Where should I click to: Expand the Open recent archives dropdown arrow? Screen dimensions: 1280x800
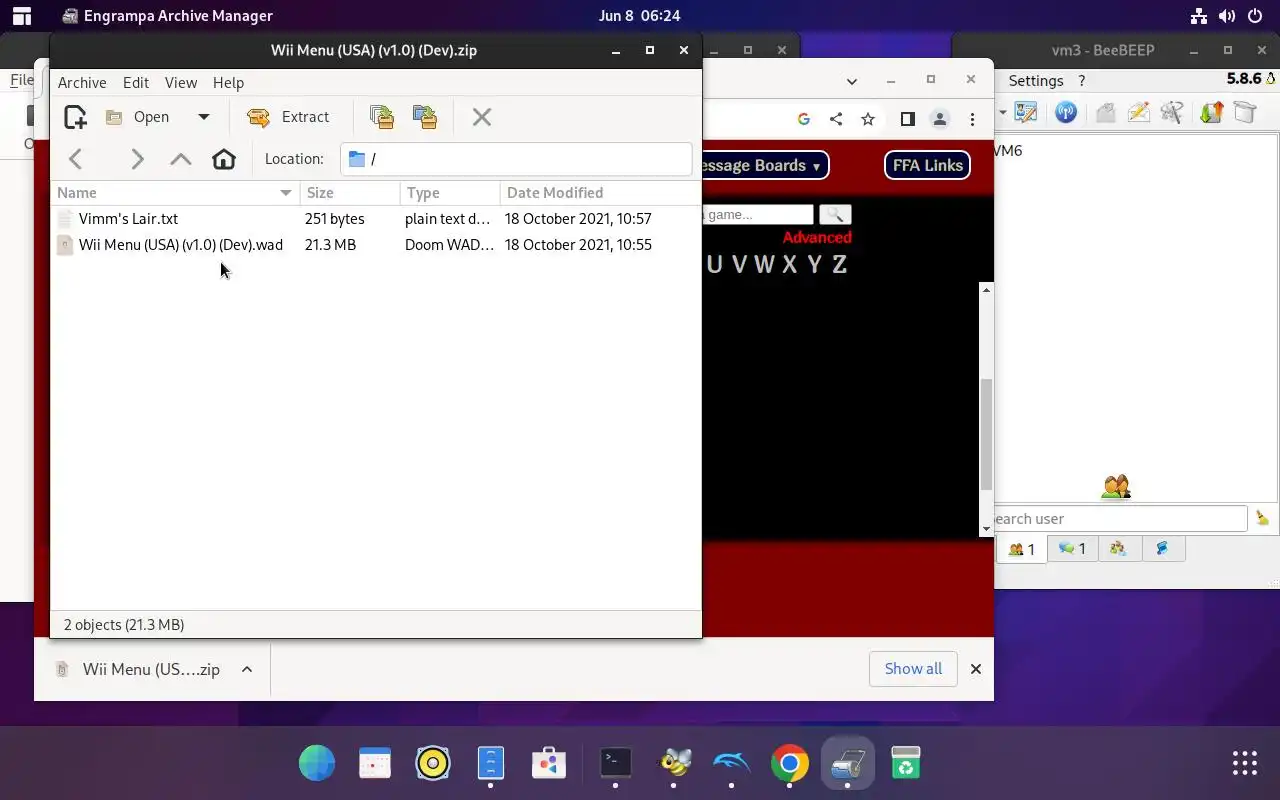[x=204, y=117]
